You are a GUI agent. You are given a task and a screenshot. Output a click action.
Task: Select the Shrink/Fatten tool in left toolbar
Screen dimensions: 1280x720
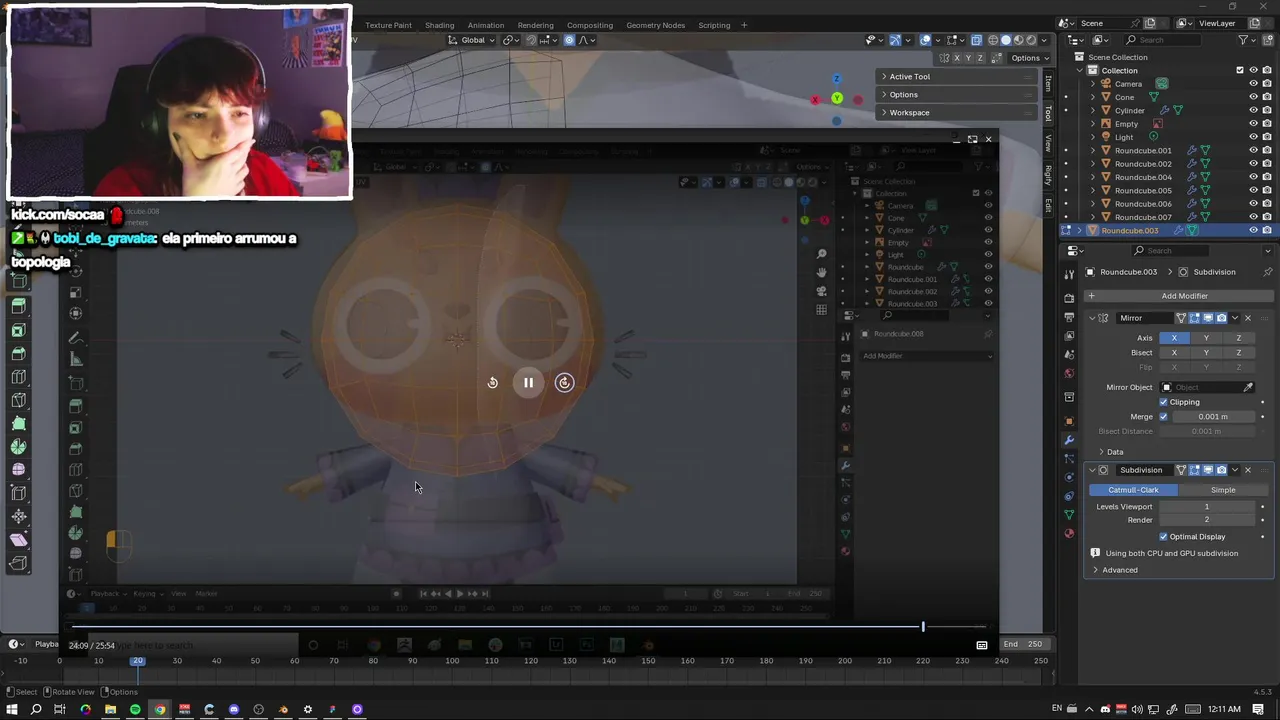pos(18,517)
